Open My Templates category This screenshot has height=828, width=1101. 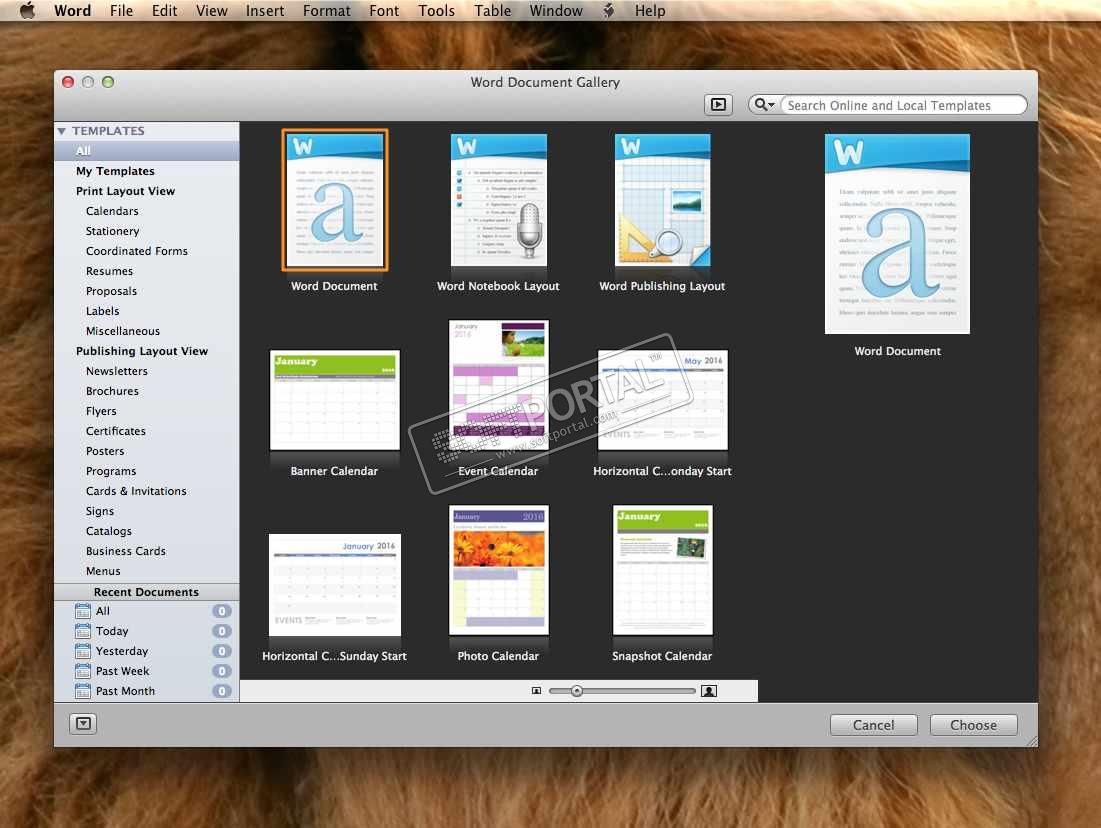[115, 171]
